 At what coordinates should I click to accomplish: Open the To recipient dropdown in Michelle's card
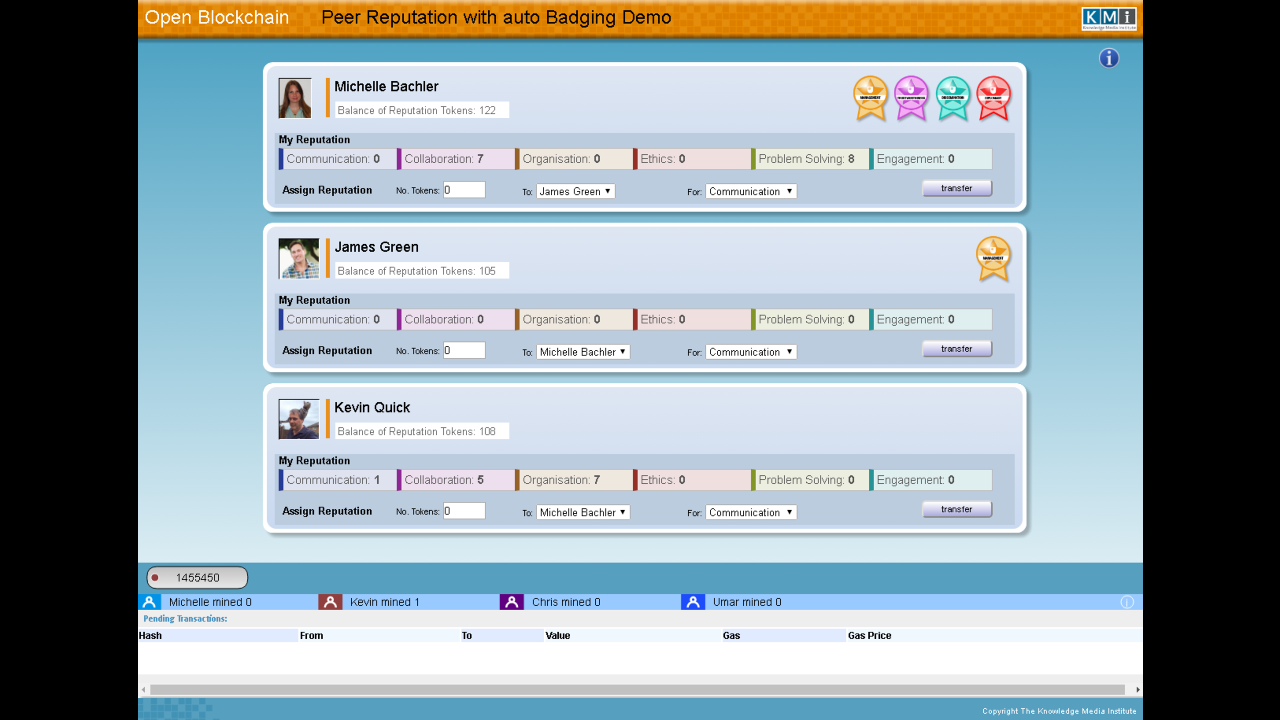tap(575, 191)
